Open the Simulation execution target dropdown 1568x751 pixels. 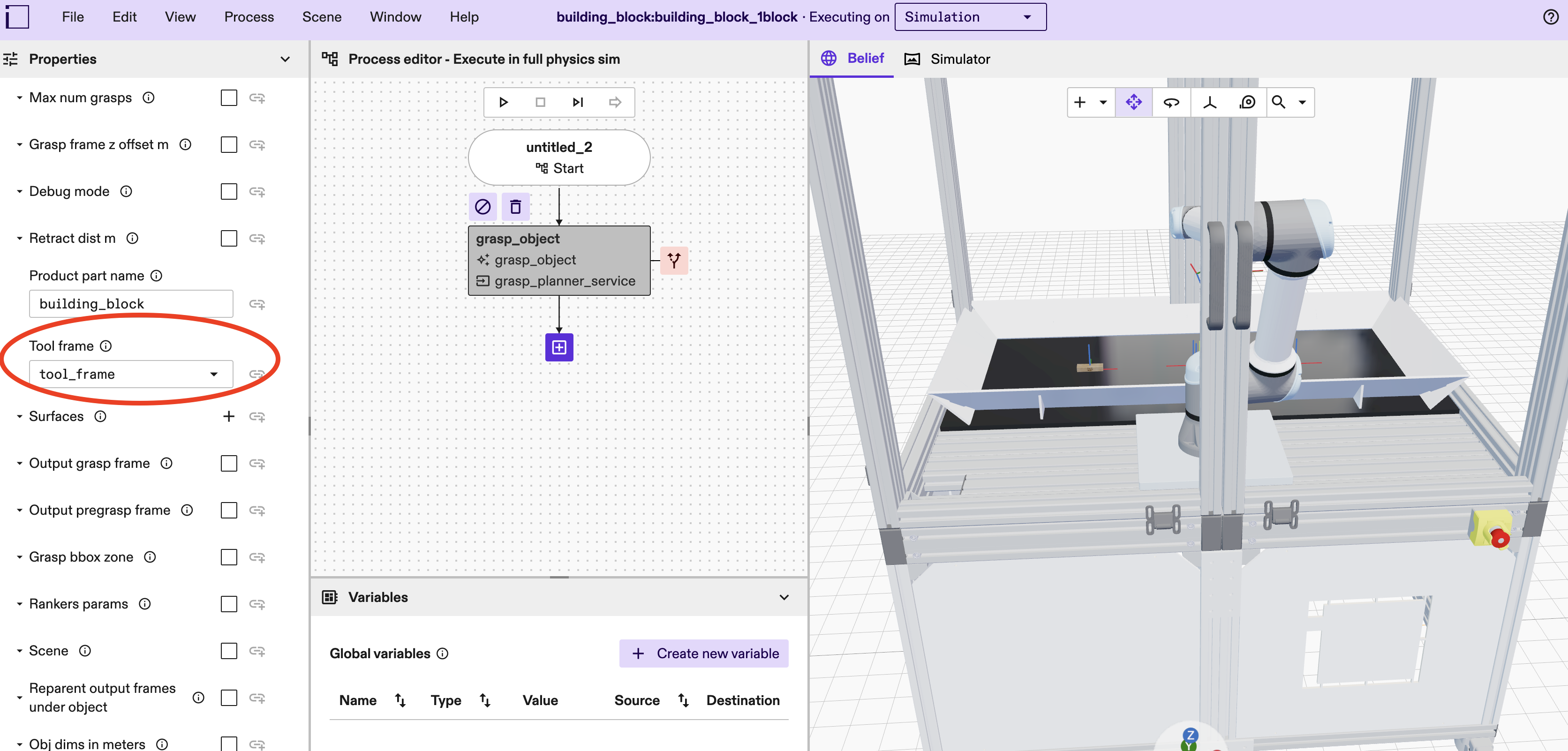coord(970,16)
